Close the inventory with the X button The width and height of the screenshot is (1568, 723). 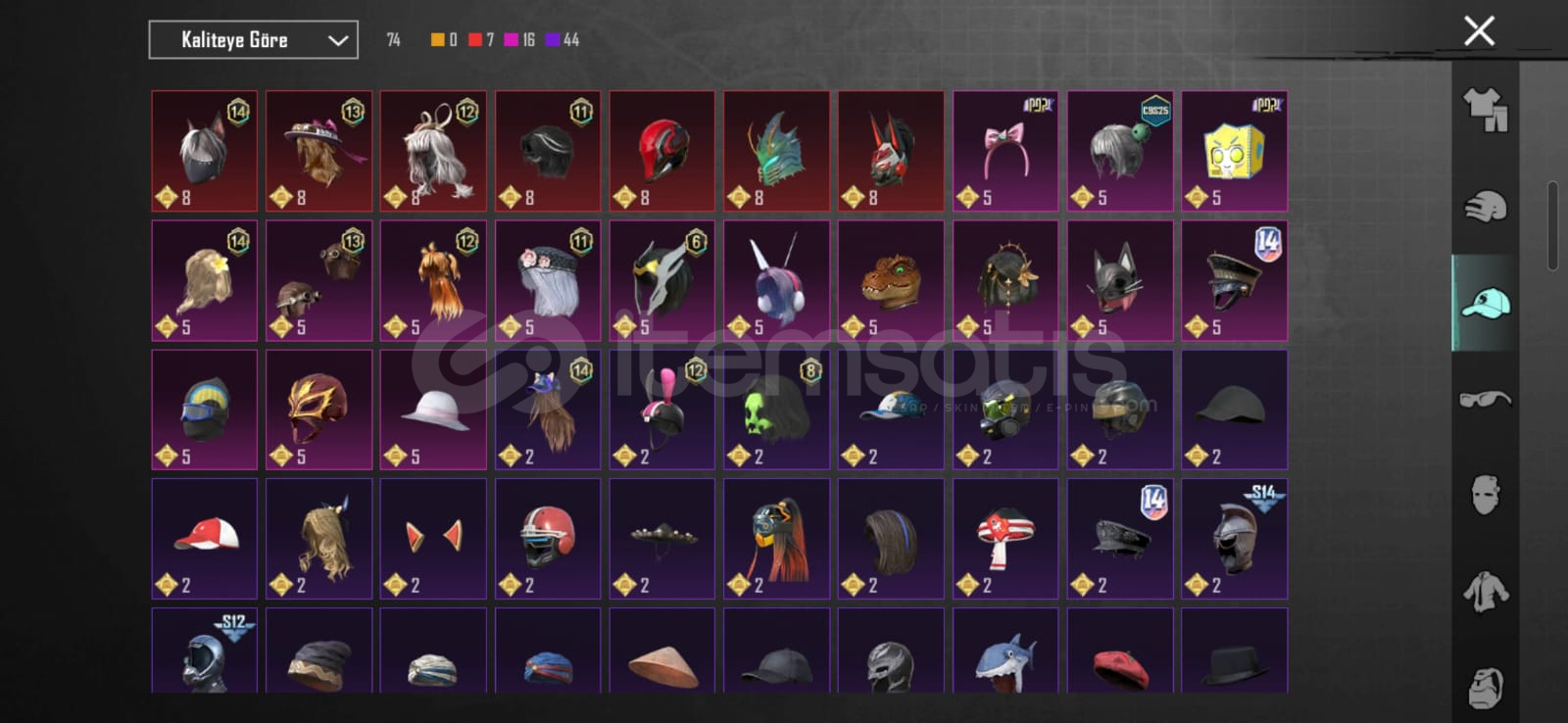coord(1479,30)
